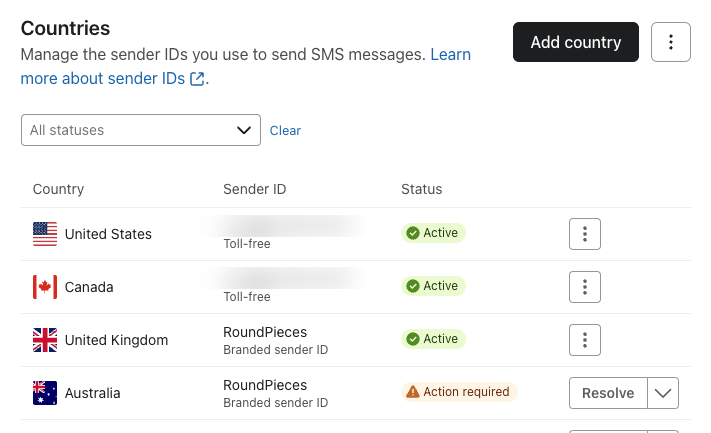Open the United States row actions menu
Image resolution: width=711 pixels, height=433 pixels.
pyautogui.click(x=584, y=234)
